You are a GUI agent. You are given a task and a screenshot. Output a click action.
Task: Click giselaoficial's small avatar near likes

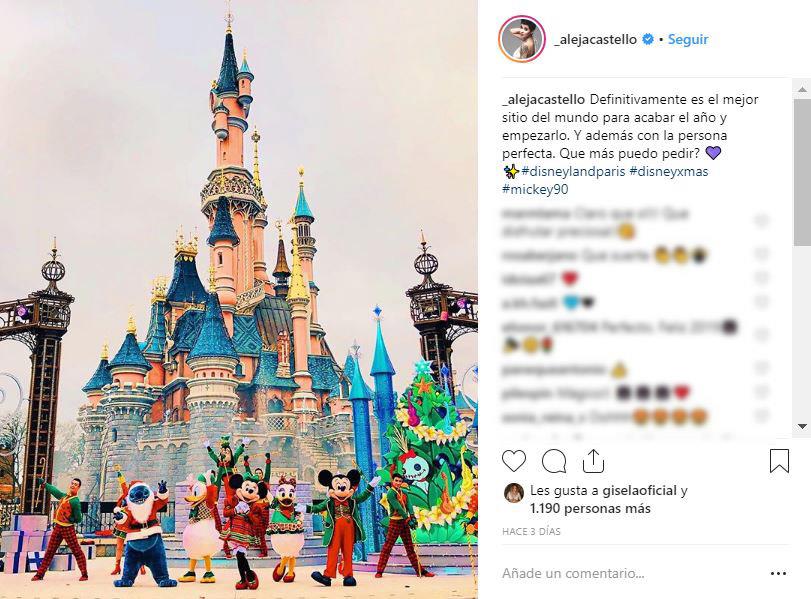[514, 493]
